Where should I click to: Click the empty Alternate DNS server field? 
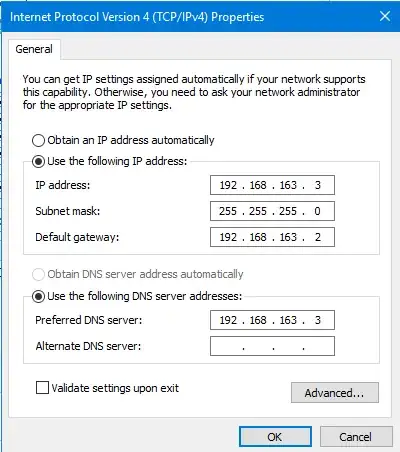tap(272, 346)
